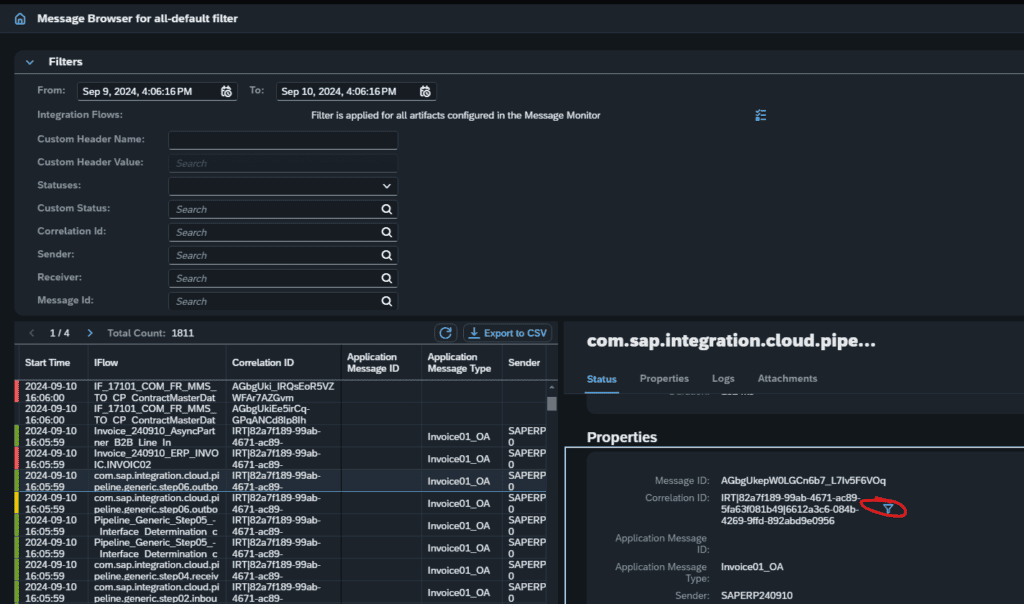Viewport: 1024px width, 604px height.
Task: Select correlation ID AGbgUki_IRQsEoR5VZ cell
Action: tap(283, 392)
